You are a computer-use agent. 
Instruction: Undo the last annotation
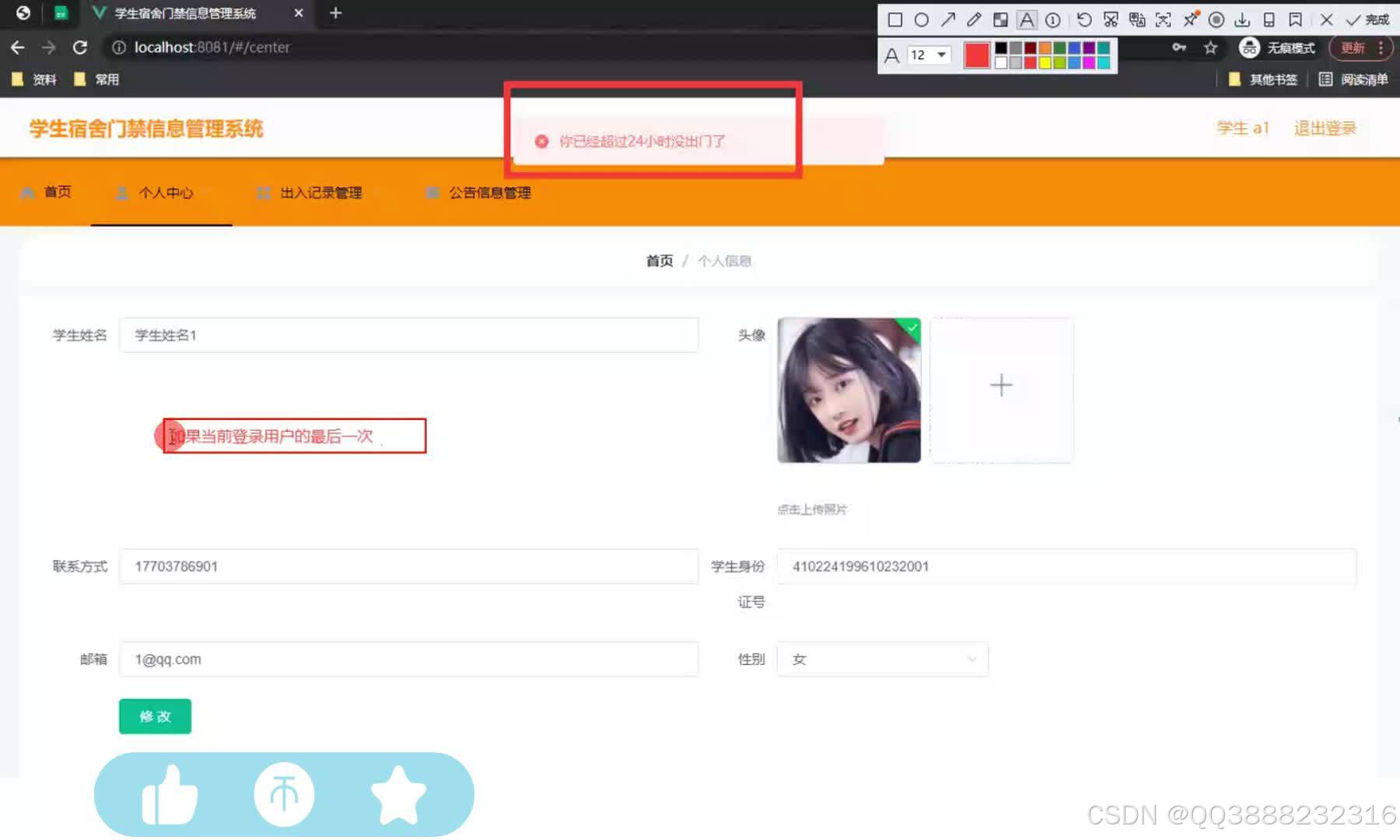tap(1084, 19)
